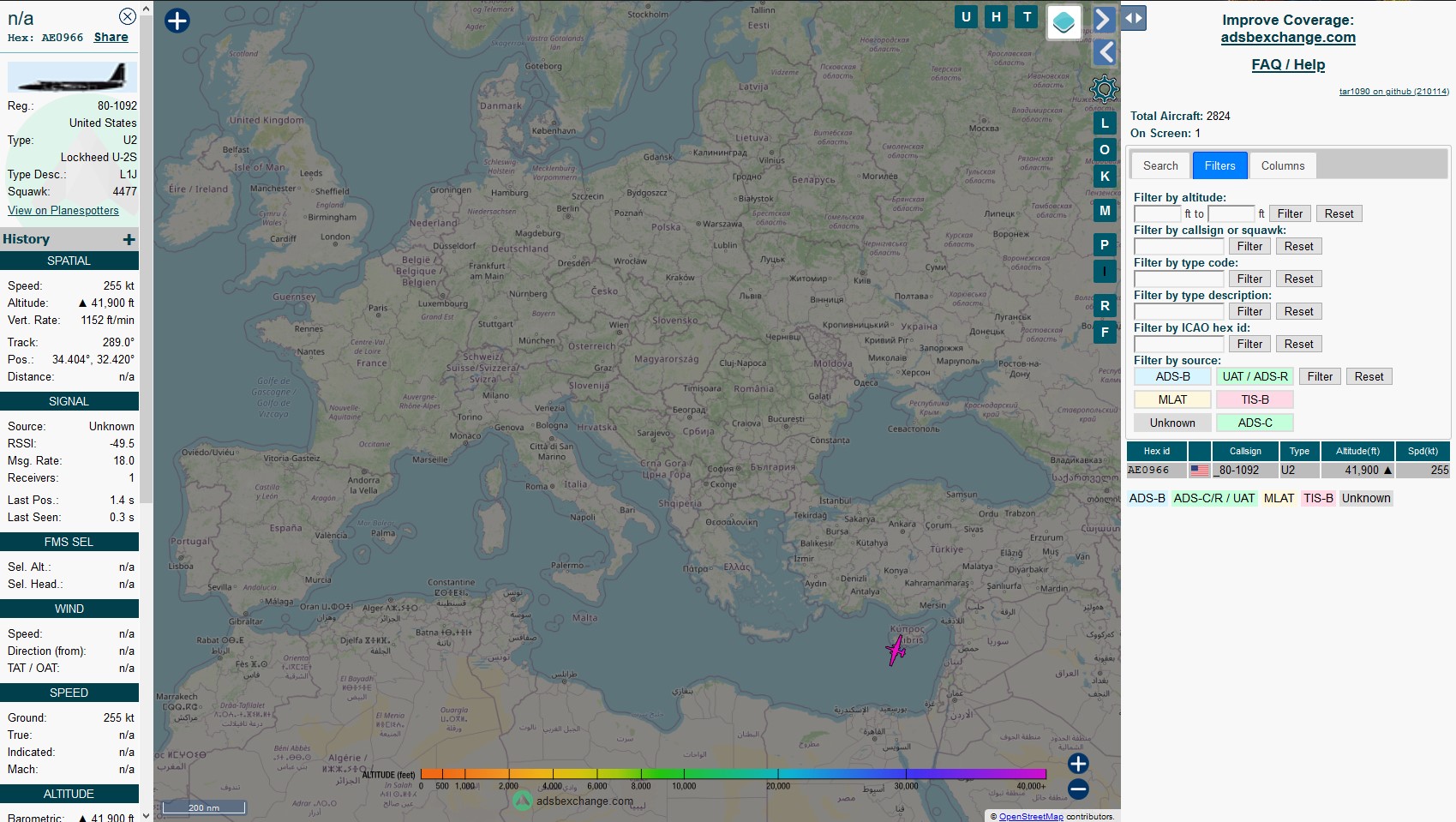The height and width of the screenshot is (822, 1456).
Task: Toggle the M map button
Action: (x=1105, y=211)
